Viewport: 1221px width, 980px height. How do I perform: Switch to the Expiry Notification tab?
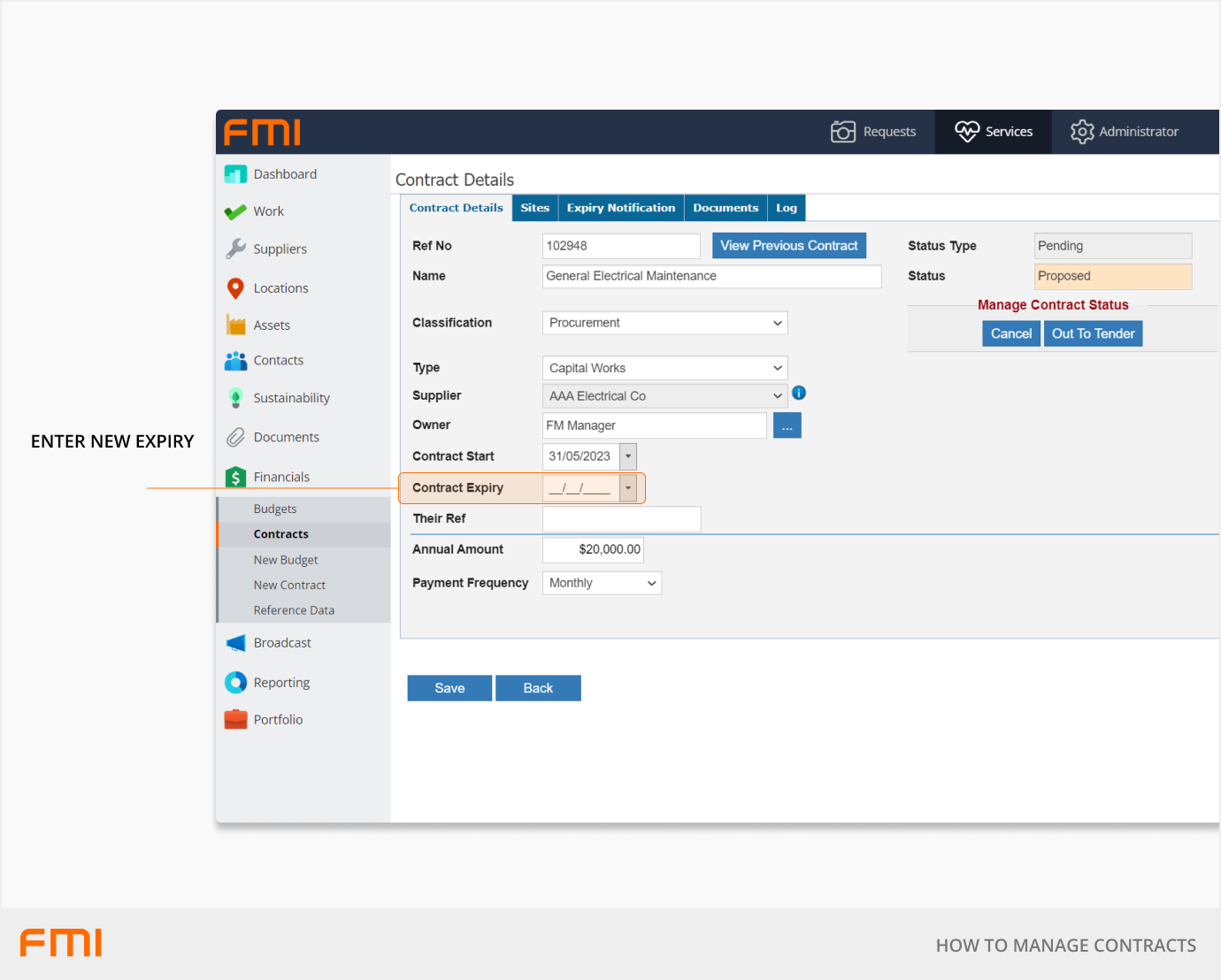coord(620,208)
